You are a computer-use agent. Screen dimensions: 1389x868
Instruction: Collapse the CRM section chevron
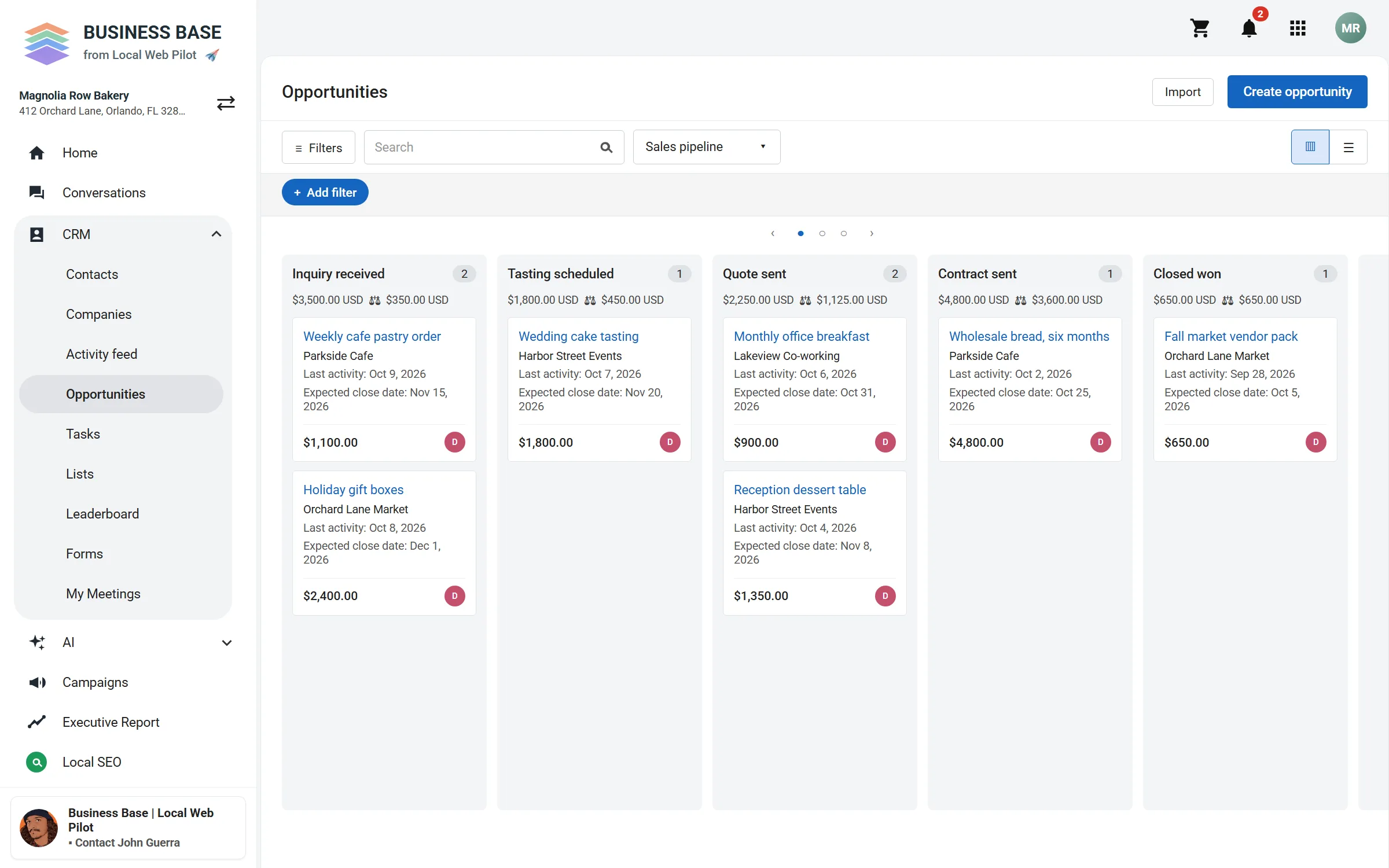216,234
